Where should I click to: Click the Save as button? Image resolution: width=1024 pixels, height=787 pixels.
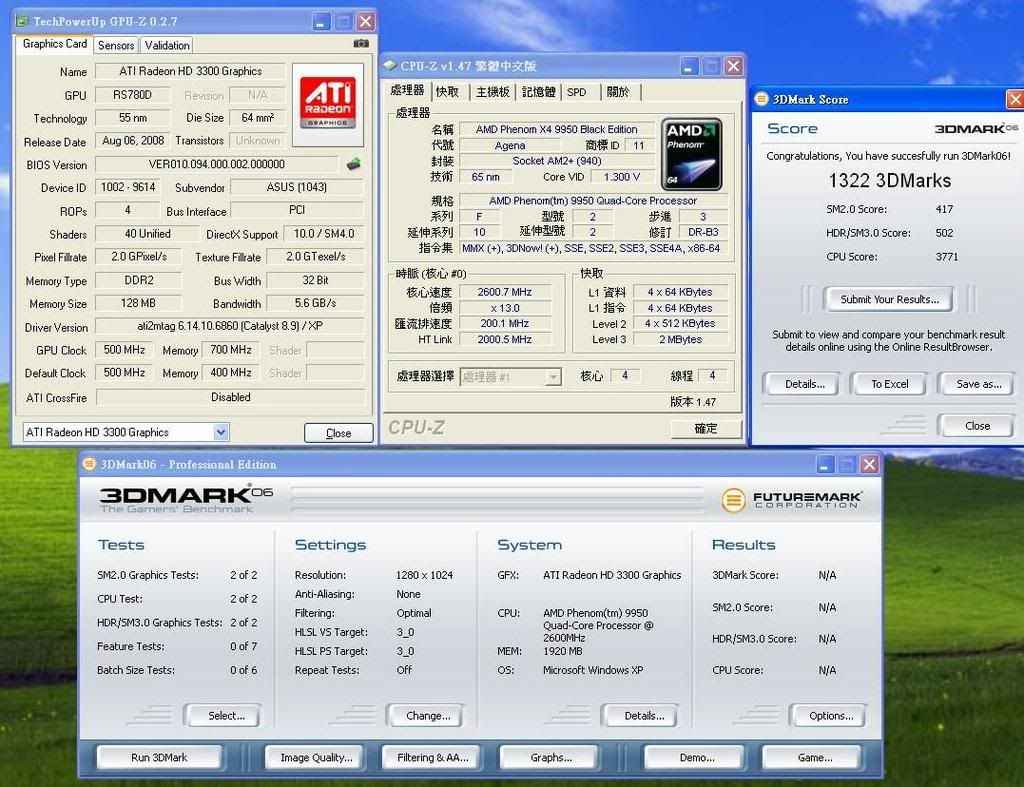click(978, 384)
